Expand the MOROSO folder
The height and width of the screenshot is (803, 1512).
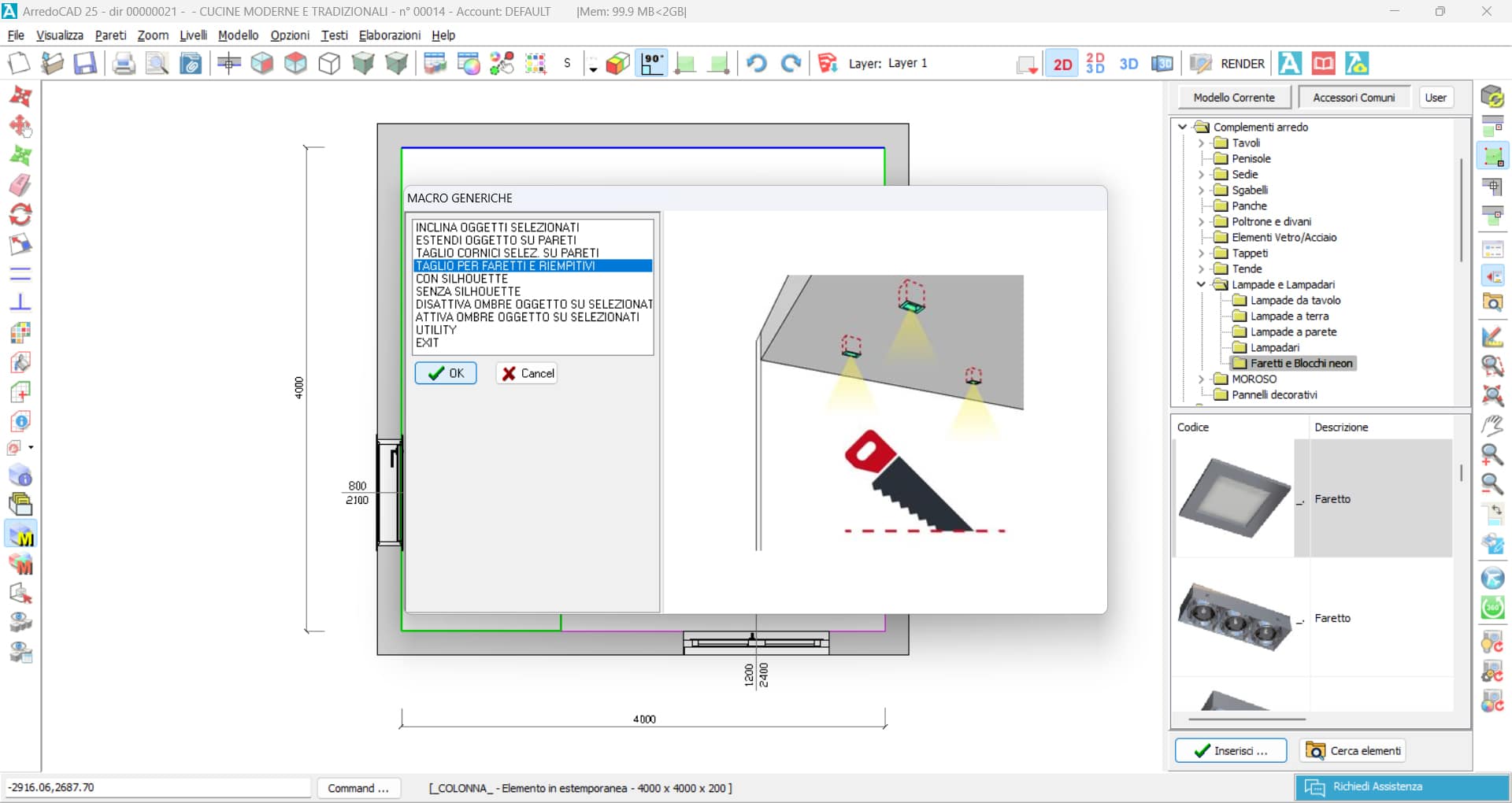click(x=1201, y=379)
